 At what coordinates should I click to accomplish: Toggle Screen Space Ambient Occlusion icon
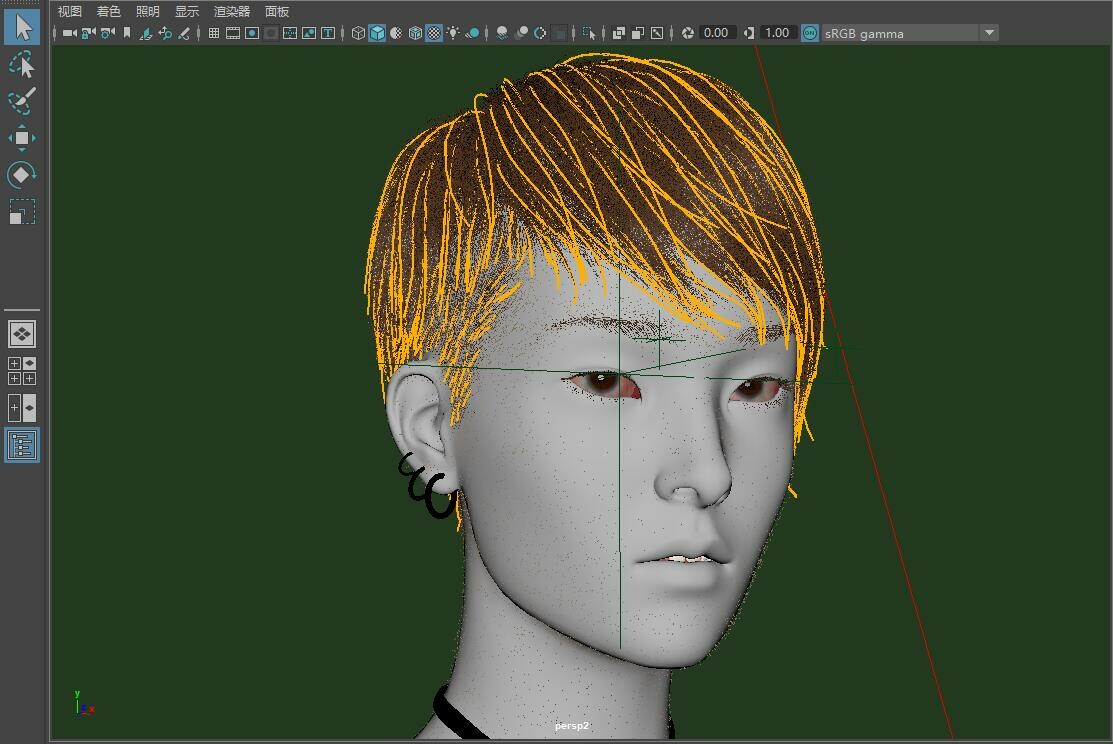[502, 33]
